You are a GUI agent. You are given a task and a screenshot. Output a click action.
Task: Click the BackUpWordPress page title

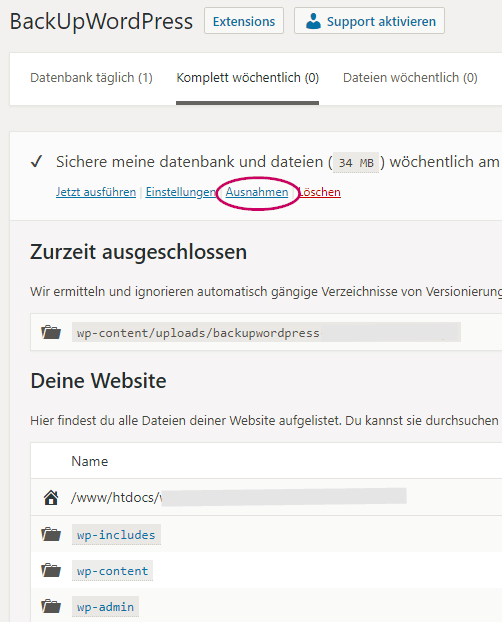[x=101, y=21]
